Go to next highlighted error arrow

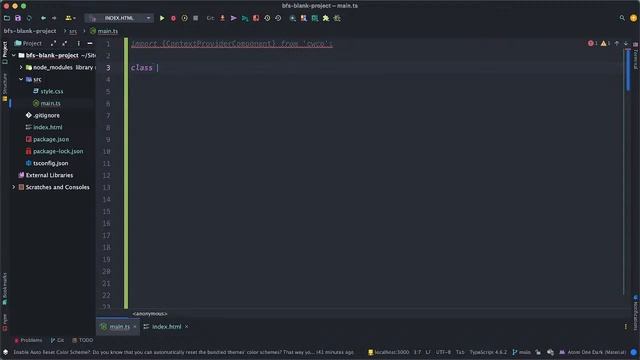click(626, 43)
